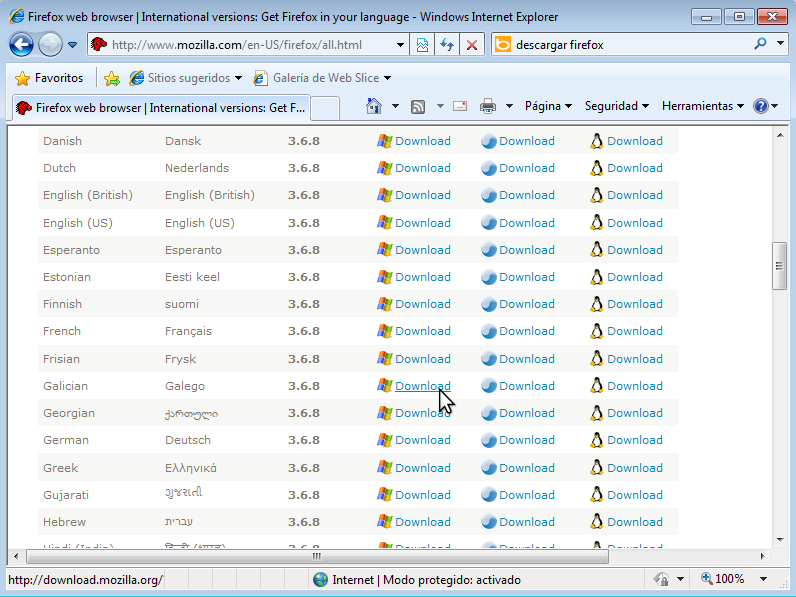Click Add to favorites bar star icon
Viewport: 796px width, 597px height.
click(111, 78)
